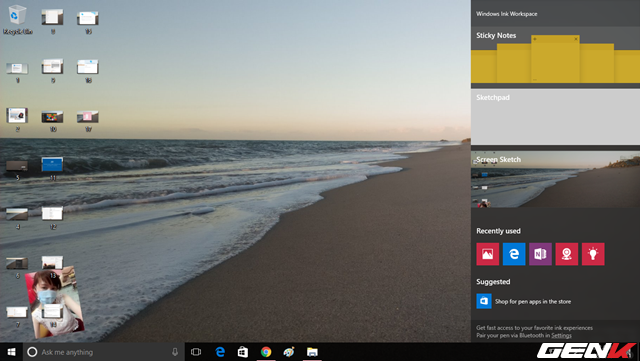Open Microsoft Edge from the taskbar
The image size is (640, 361).
(x=220, y=352)
